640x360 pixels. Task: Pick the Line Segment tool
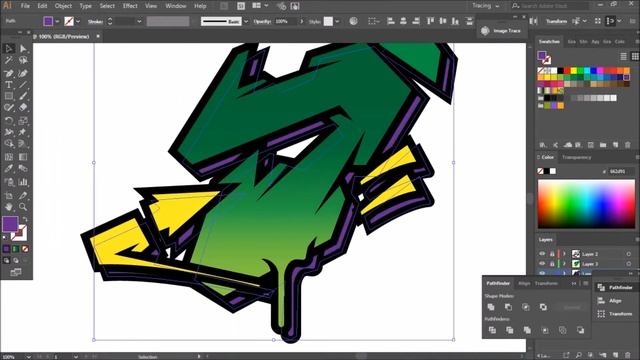pyautogui.click(x=23, y=85)
